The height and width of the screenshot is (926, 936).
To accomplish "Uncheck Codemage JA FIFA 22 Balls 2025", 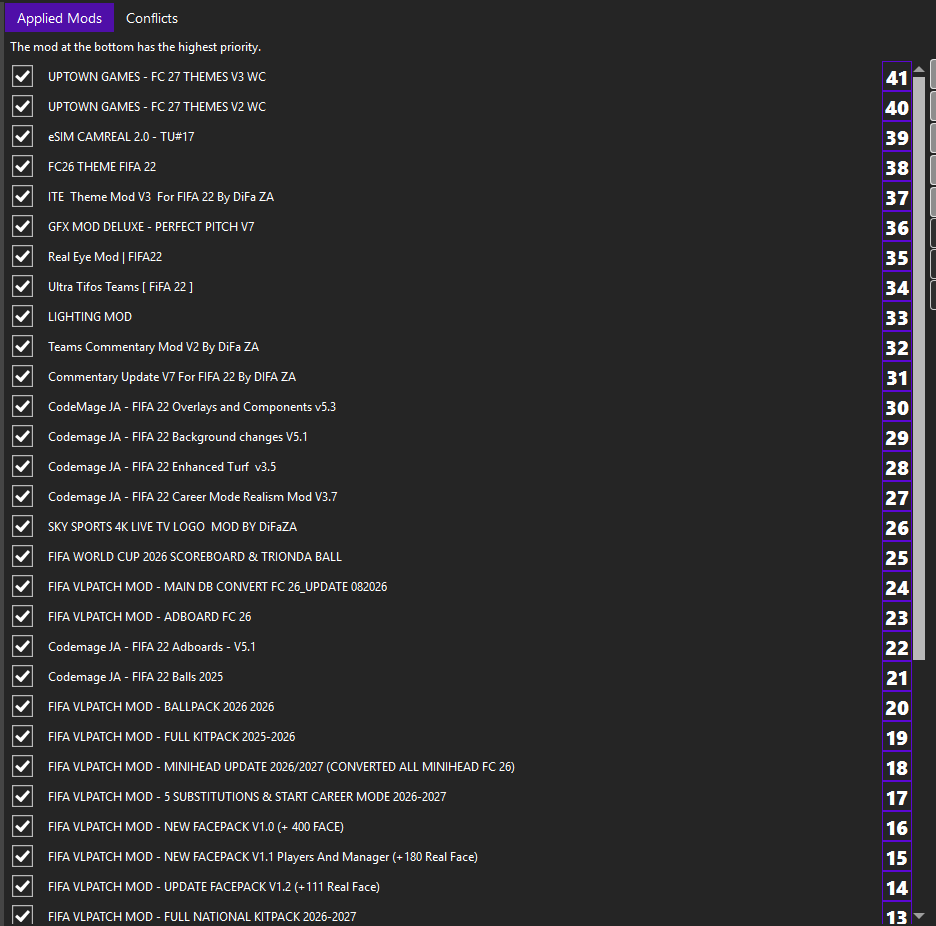I will tap(23, 676).
